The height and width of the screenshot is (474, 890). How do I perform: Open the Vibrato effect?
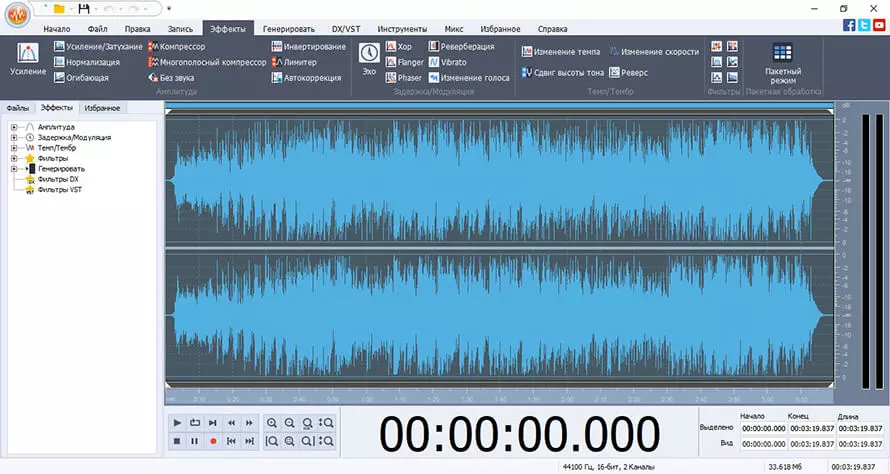[448, 62]
